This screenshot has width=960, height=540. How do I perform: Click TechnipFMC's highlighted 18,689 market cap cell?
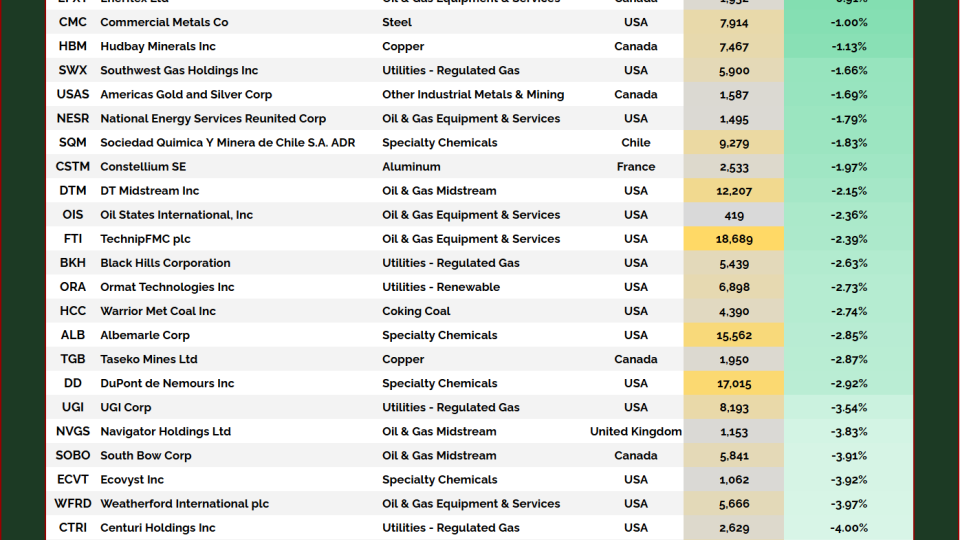[734, 239]
